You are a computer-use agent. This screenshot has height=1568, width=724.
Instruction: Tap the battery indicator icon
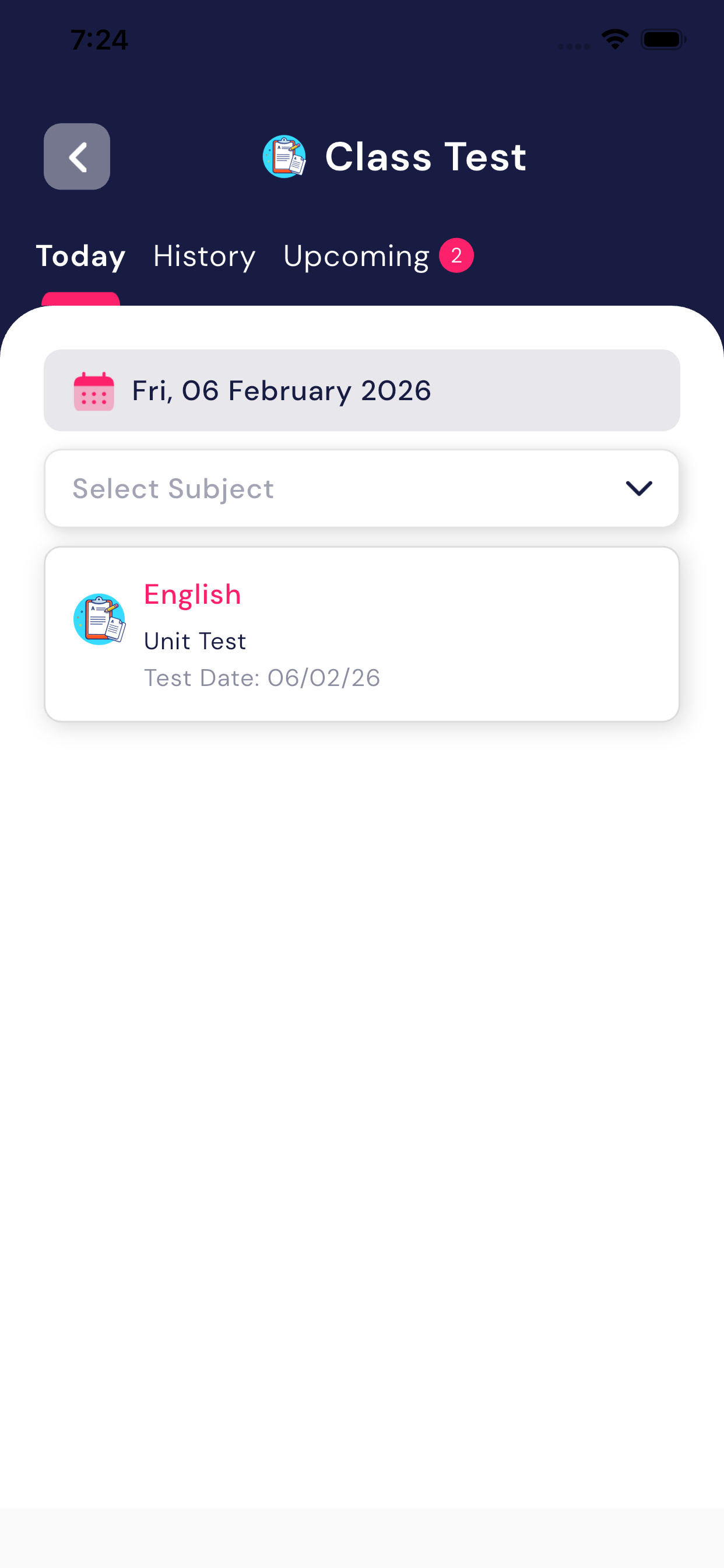pyautogui.click(x=663, y=40)
